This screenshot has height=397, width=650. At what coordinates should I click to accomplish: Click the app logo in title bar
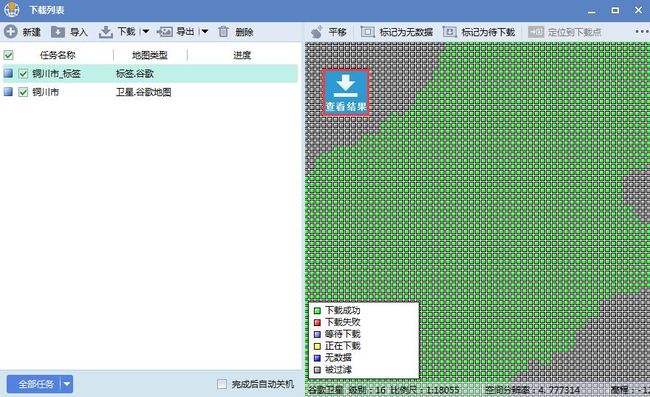pyautogui.click(x=11, y=10)
